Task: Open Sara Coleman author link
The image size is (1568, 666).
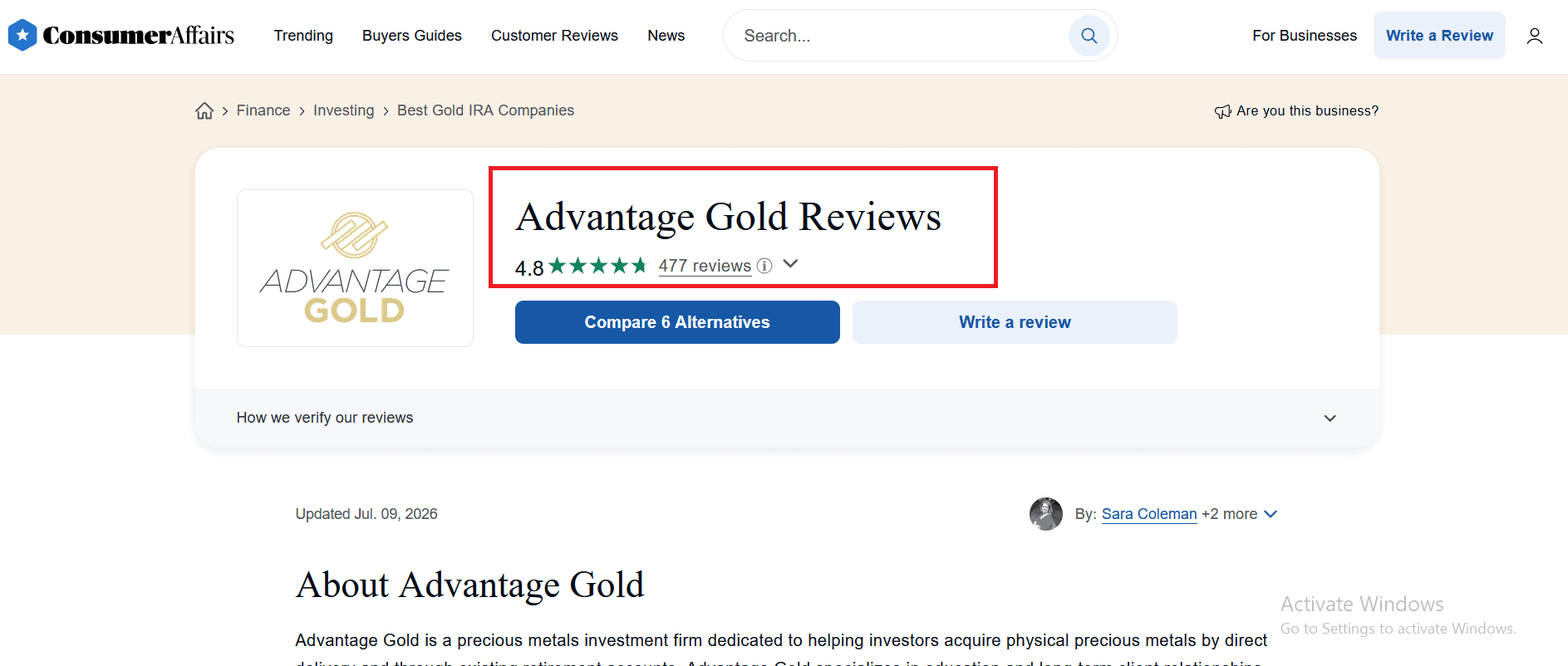Action: tap(1149, 514)
